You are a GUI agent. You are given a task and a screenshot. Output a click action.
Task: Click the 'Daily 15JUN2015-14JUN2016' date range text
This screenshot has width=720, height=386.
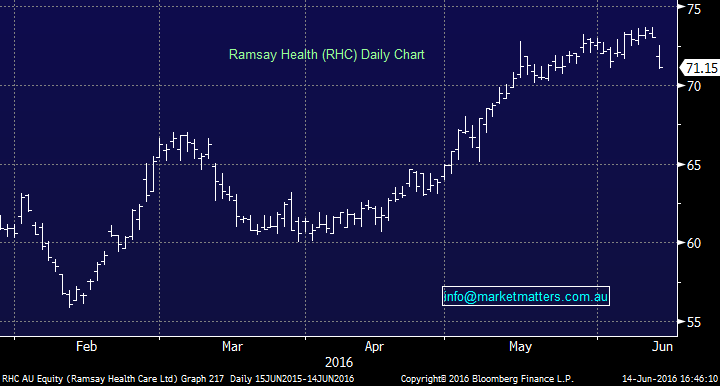tap(292, 379)
